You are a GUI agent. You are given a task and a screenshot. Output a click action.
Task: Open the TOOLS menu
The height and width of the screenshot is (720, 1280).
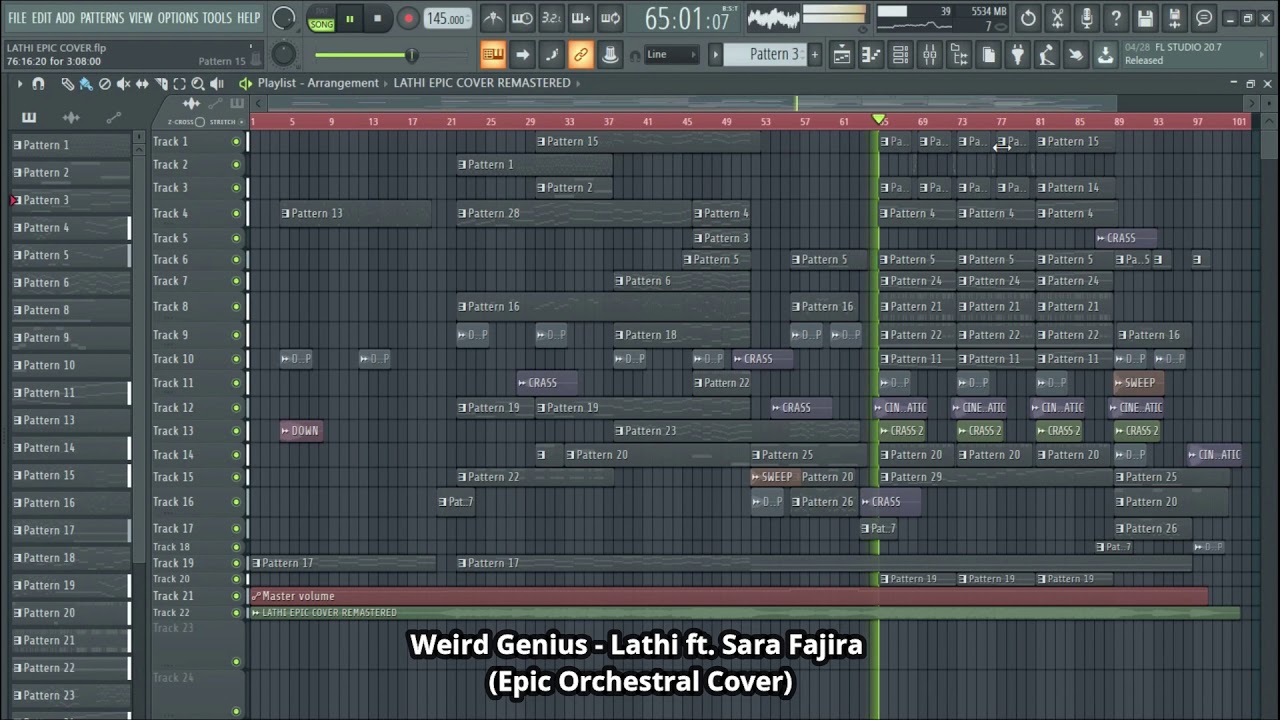click(217, 18)
